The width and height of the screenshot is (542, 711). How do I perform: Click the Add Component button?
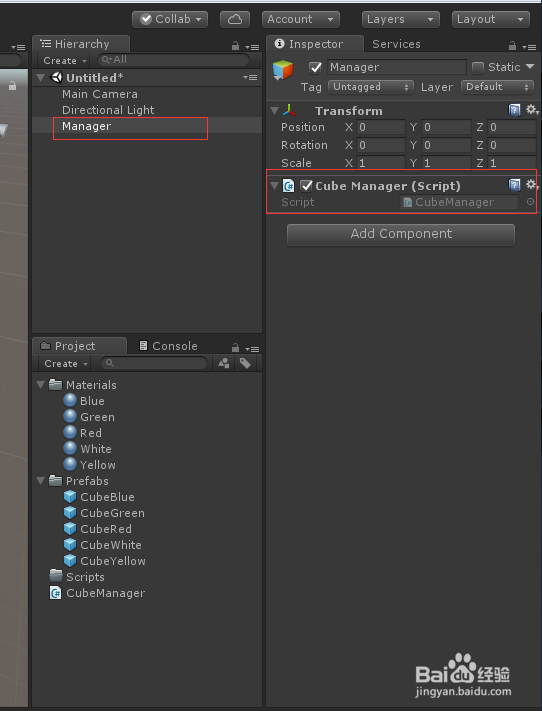(x=401, y=234)
